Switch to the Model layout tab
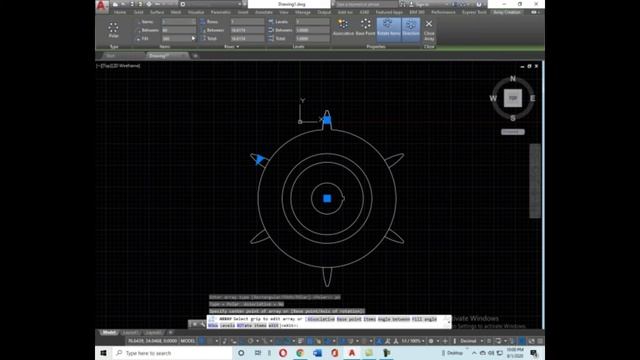The image size is (640, 360). 109,333
